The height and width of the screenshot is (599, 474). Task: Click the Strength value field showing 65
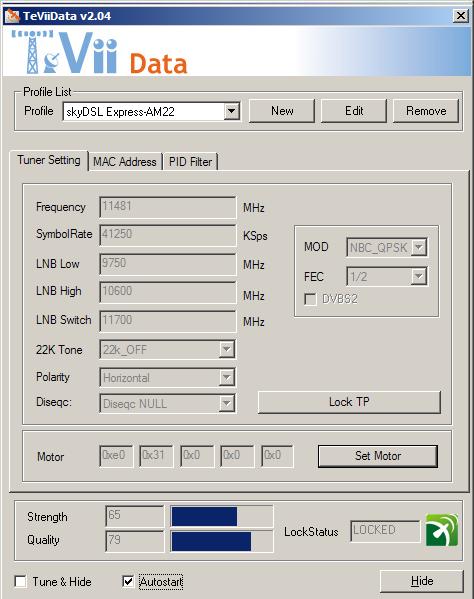[x=134, y=516]
